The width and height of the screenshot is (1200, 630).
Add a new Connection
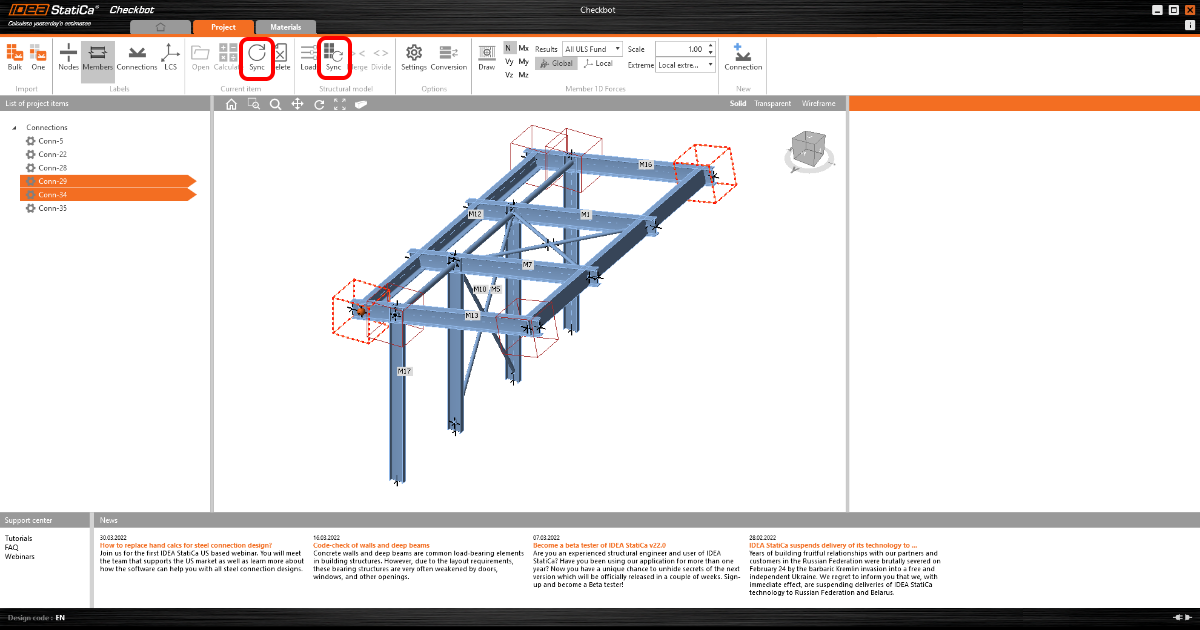tap(742, 56)
